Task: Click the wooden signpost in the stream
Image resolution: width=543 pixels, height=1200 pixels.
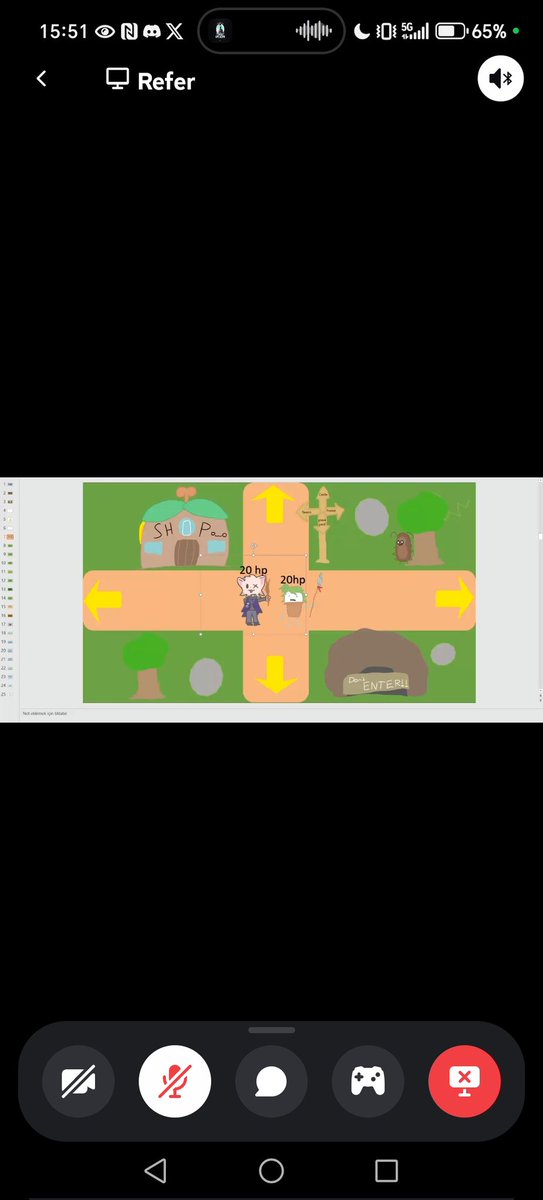Action: coord(321,524)
